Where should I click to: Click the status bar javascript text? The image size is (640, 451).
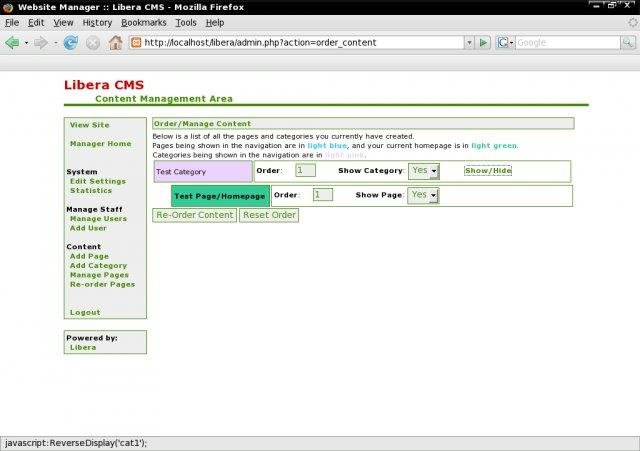(x=76, y=443)
